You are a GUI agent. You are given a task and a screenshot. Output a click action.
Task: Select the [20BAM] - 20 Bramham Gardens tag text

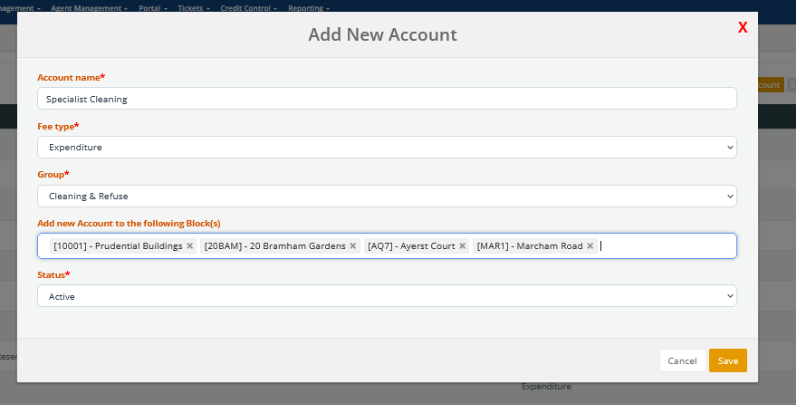click(x=275, y=246)
